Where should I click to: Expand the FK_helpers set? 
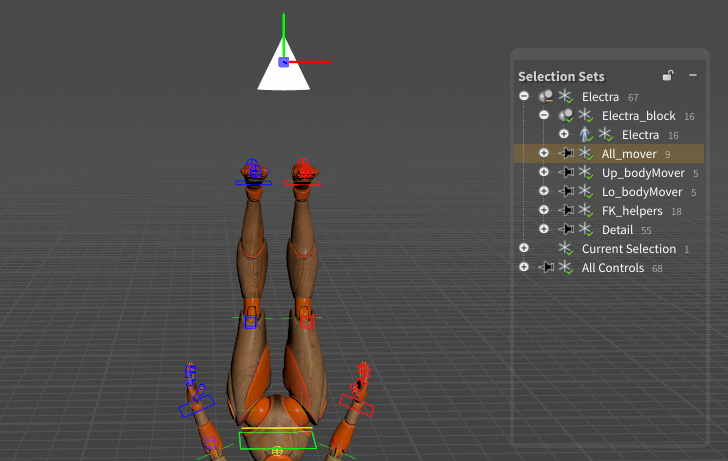(x=544, y=210)
